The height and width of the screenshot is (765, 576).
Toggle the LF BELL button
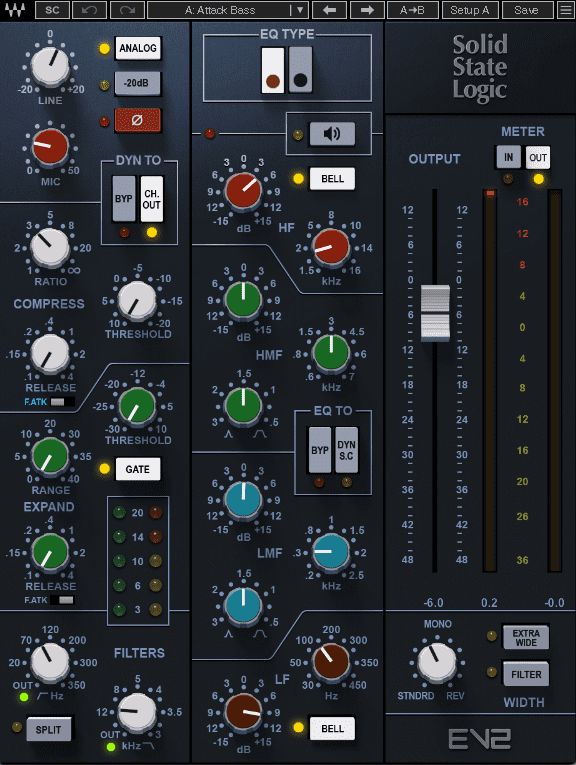(332, 728)
